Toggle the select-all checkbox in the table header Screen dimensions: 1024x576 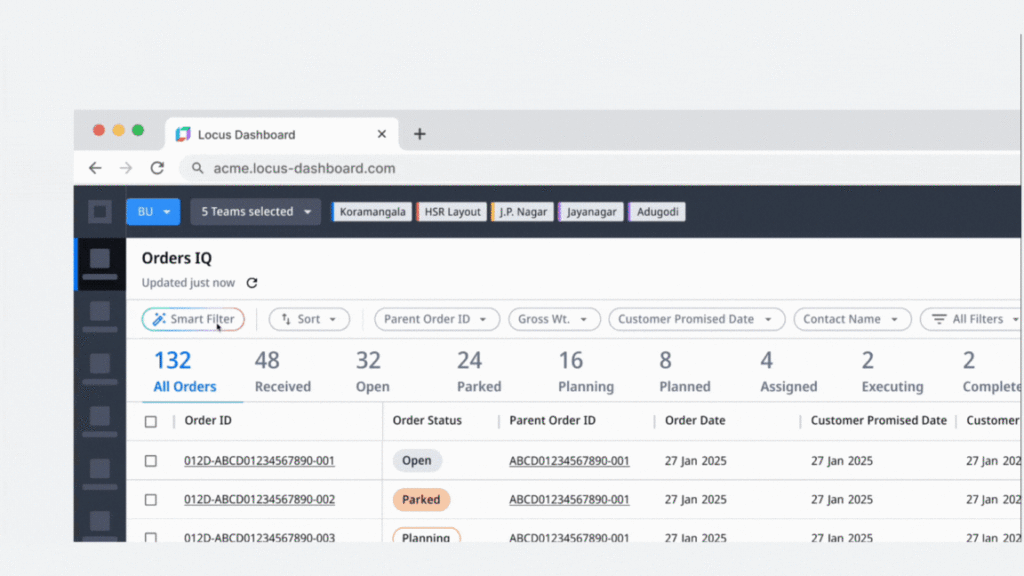click(151, 421)
